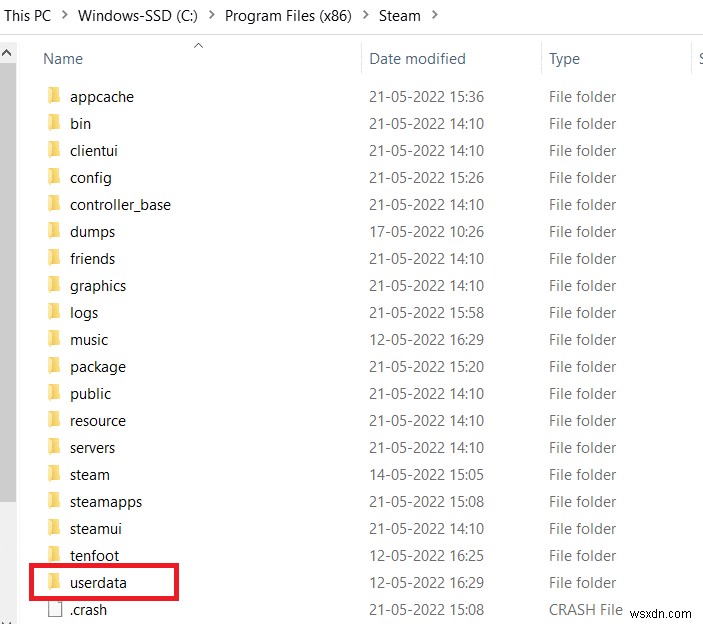Select the logs folder name

[84, 313]
